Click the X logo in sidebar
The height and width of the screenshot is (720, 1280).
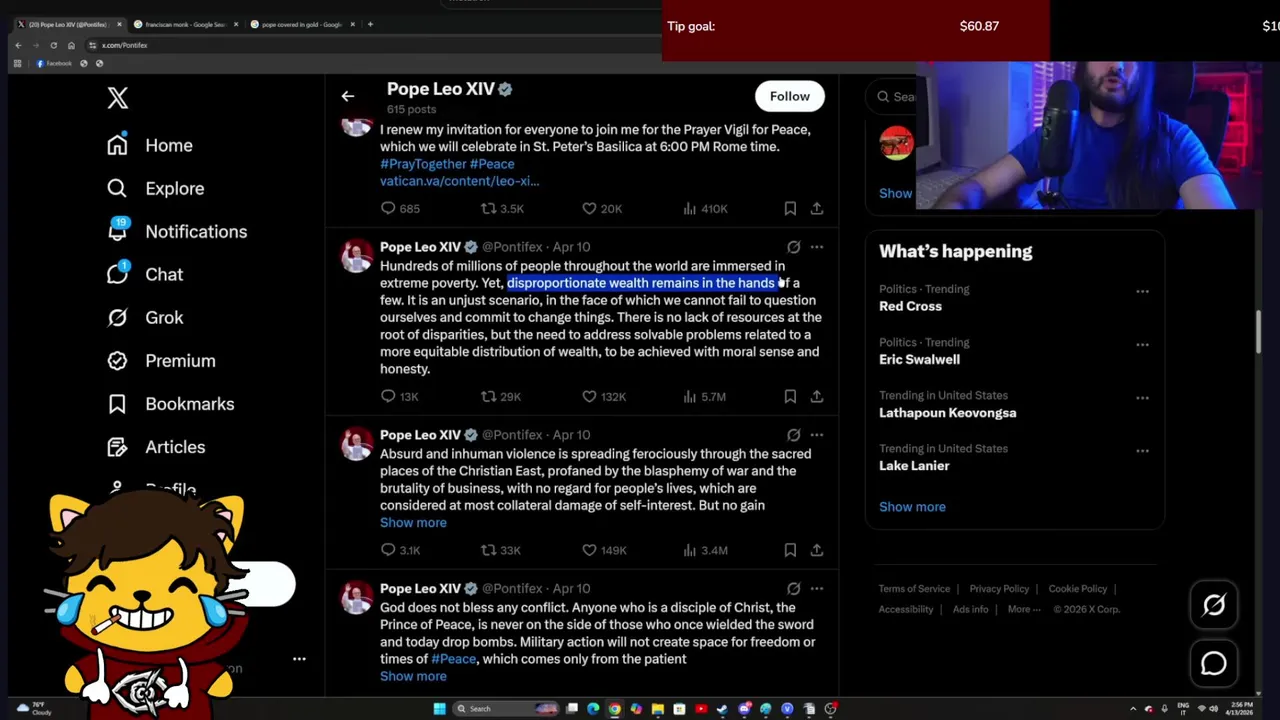click(x=118, y=98)
